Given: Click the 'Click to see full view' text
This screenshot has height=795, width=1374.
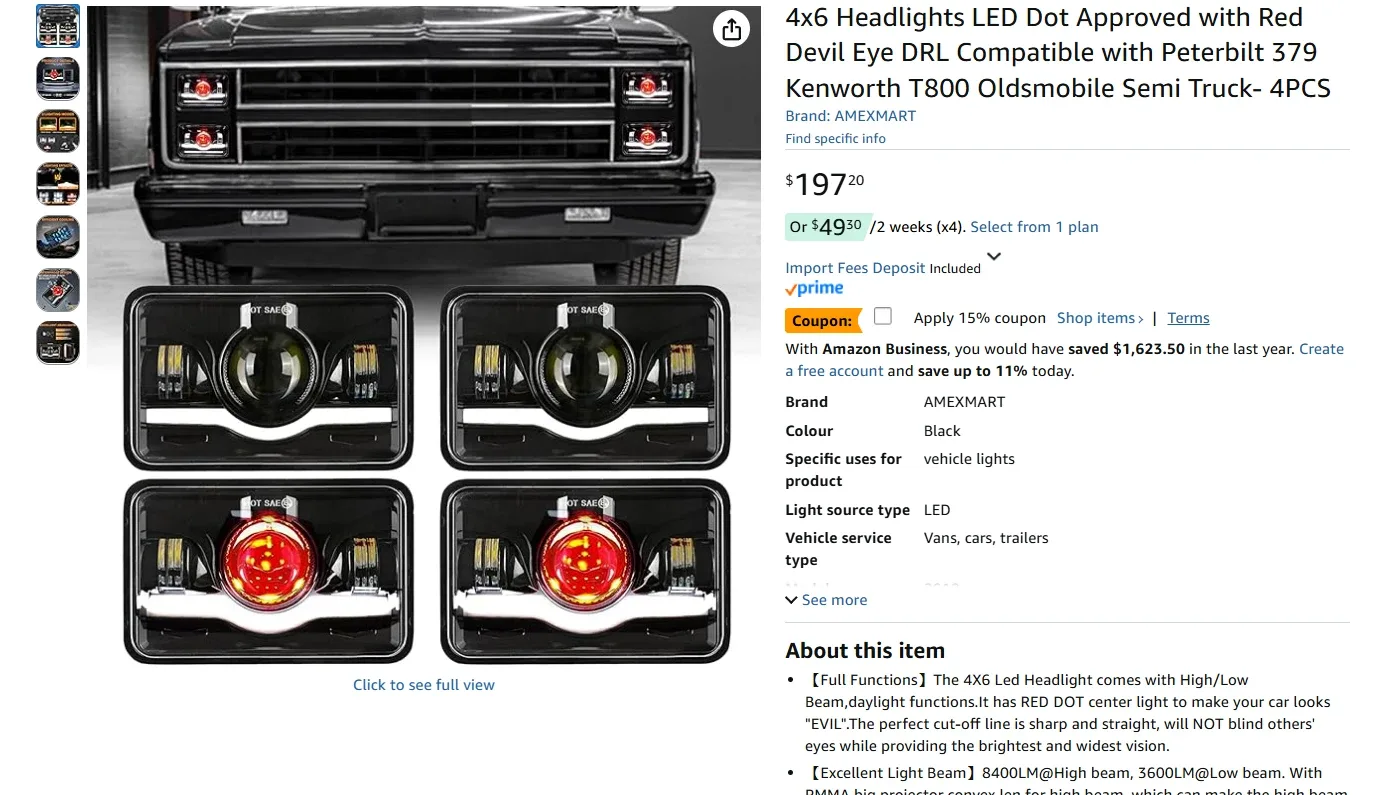Looking at the screenshot, I should coord(424,685).
